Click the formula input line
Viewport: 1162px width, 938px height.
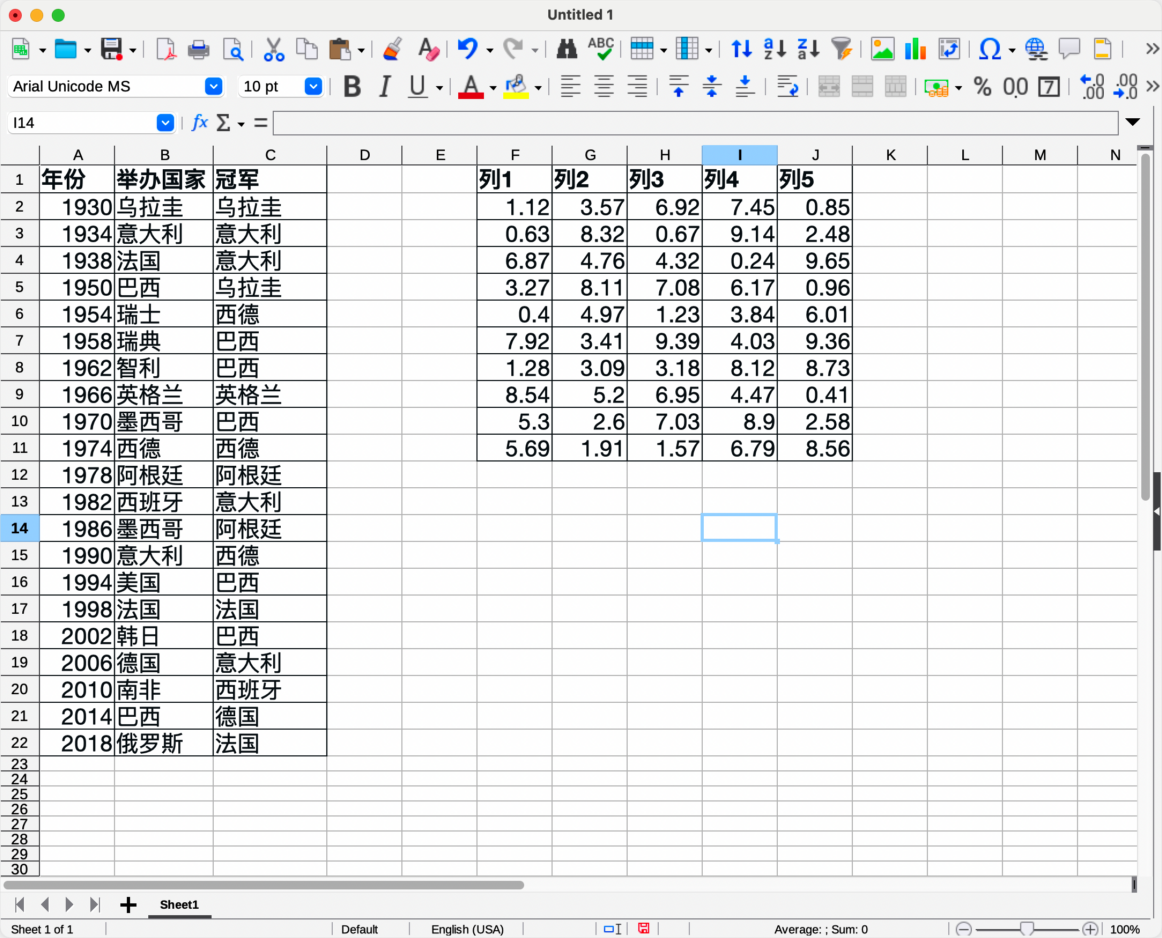[695, 123]
